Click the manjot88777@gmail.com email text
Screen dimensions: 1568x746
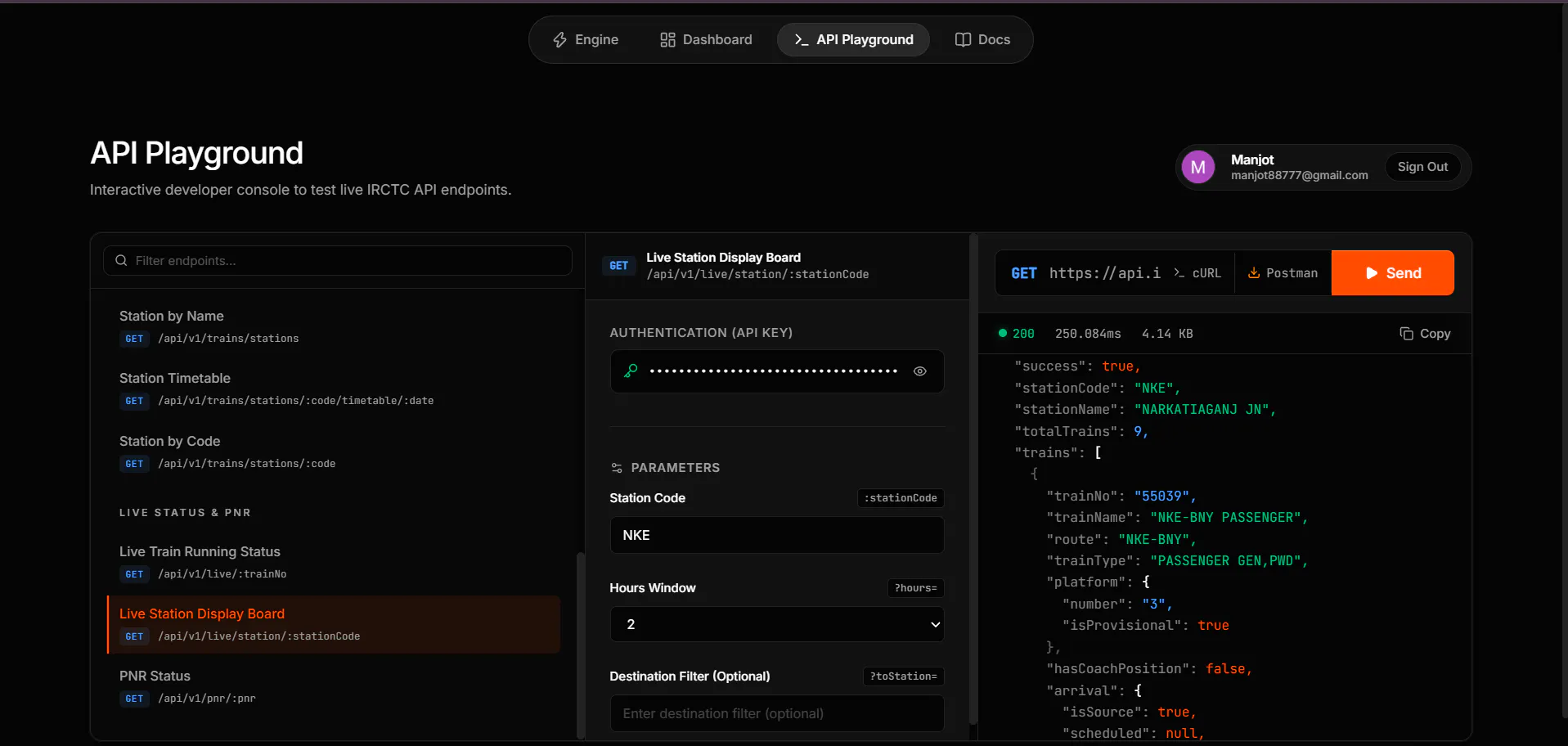pyautogui.click(x=1299, y=175)
